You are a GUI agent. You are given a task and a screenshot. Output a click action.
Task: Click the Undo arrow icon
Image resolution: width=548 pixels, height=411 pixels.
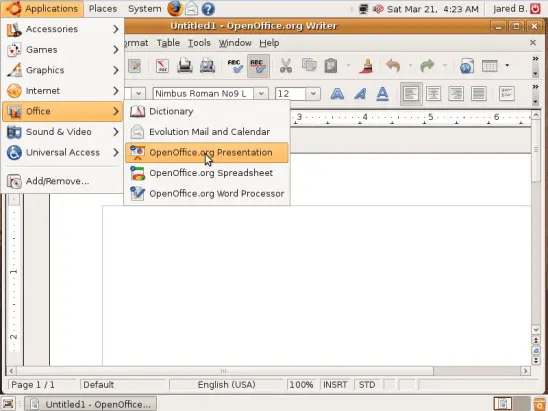[393, 66]
